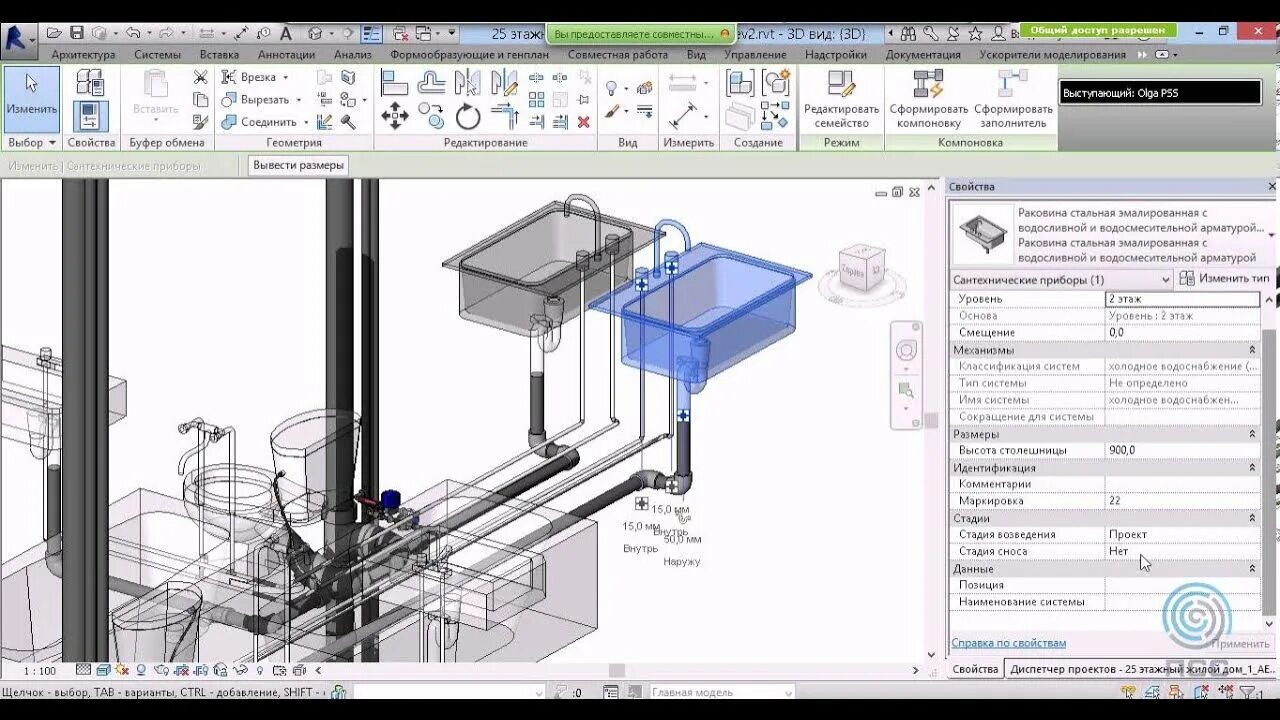Open the default 3D view house icon

(313, 33)
